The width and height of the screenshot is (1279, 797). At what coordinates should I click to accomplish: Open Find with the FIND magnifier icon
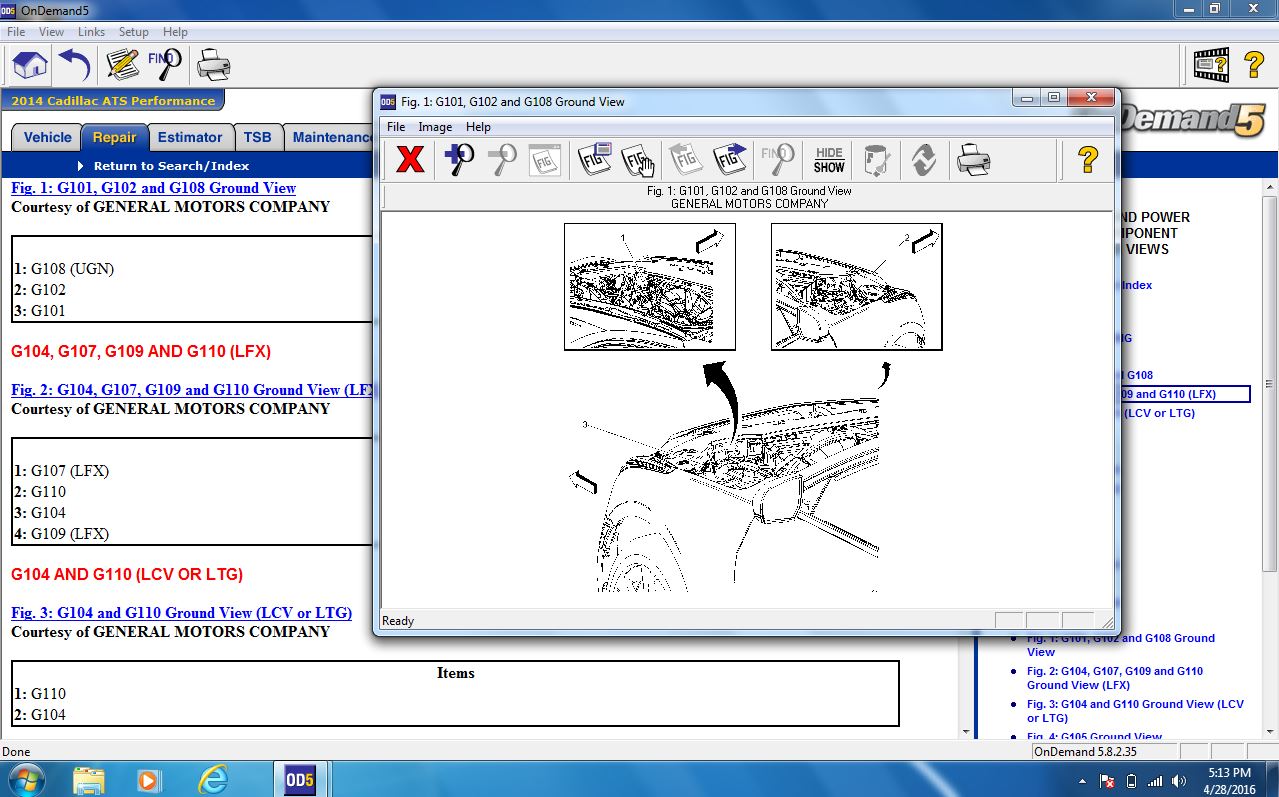coord(163,64)
